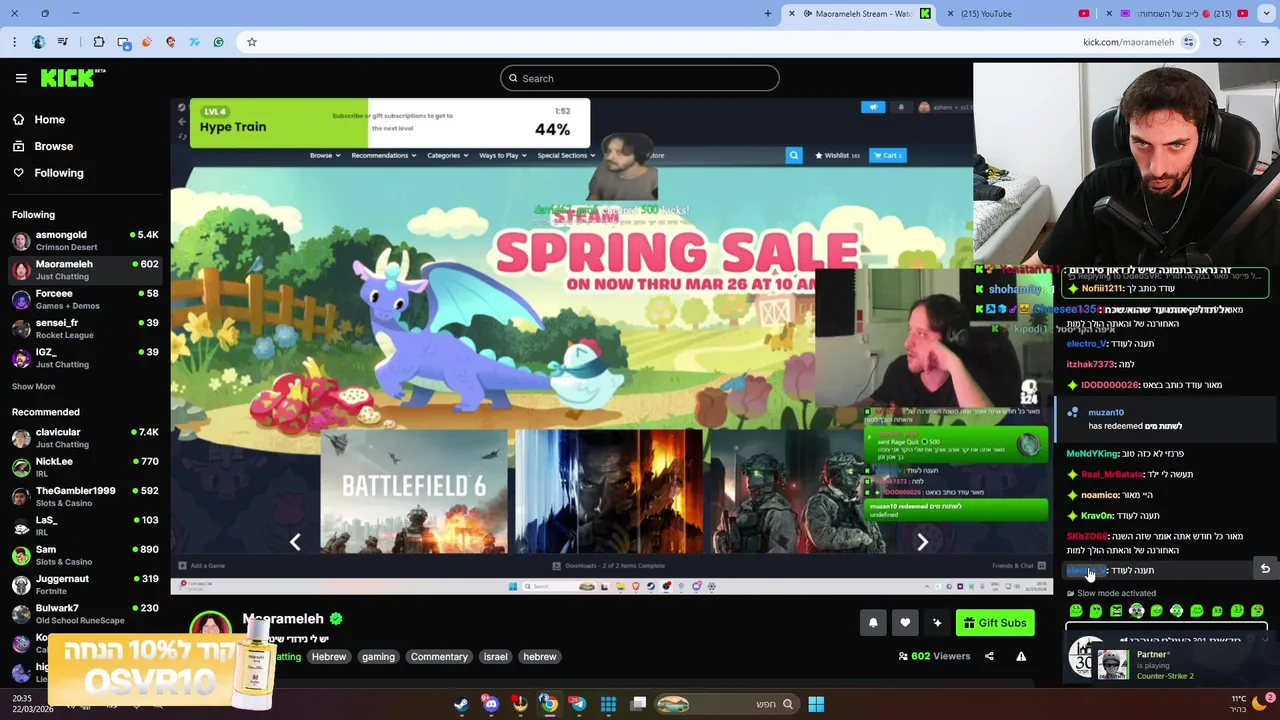Go to the next carousel slide

point(922,542)
